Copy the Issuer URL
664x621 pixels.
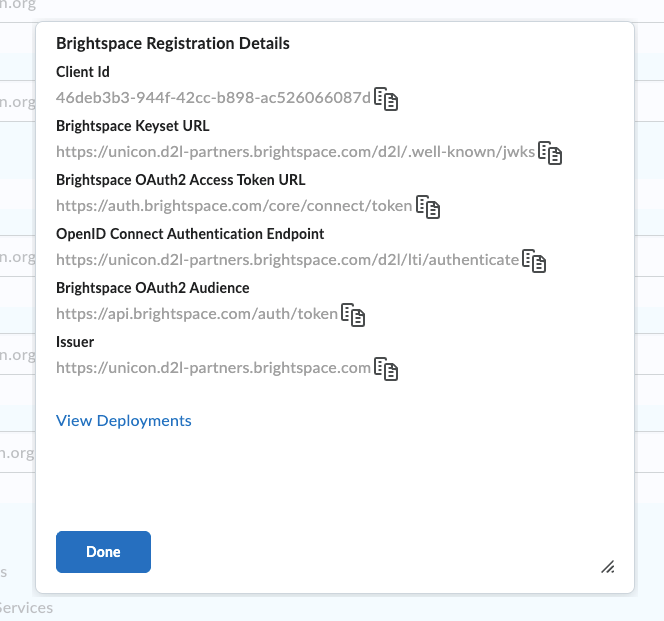[386, 369]
